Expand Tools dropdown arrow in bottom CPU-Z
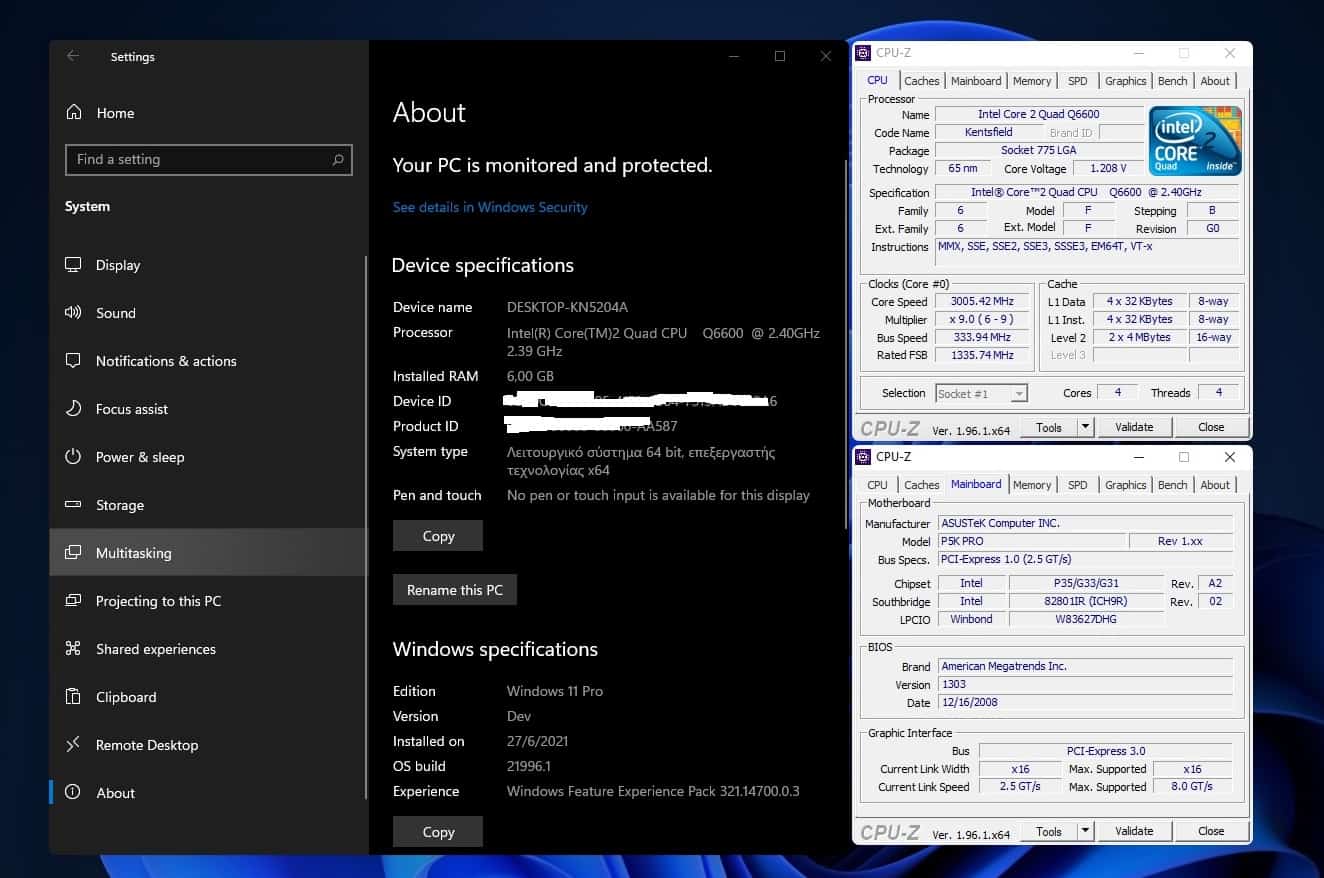1324x878 pixels. pos(1086,831)
